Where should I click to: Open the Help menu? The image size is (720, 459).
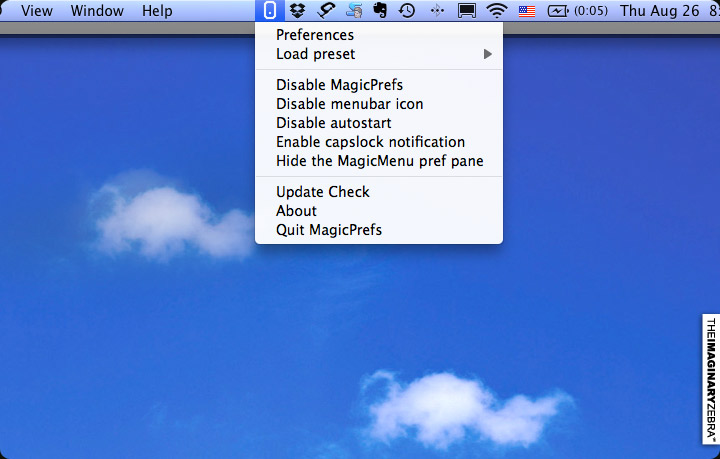click(x=157, y=11)
